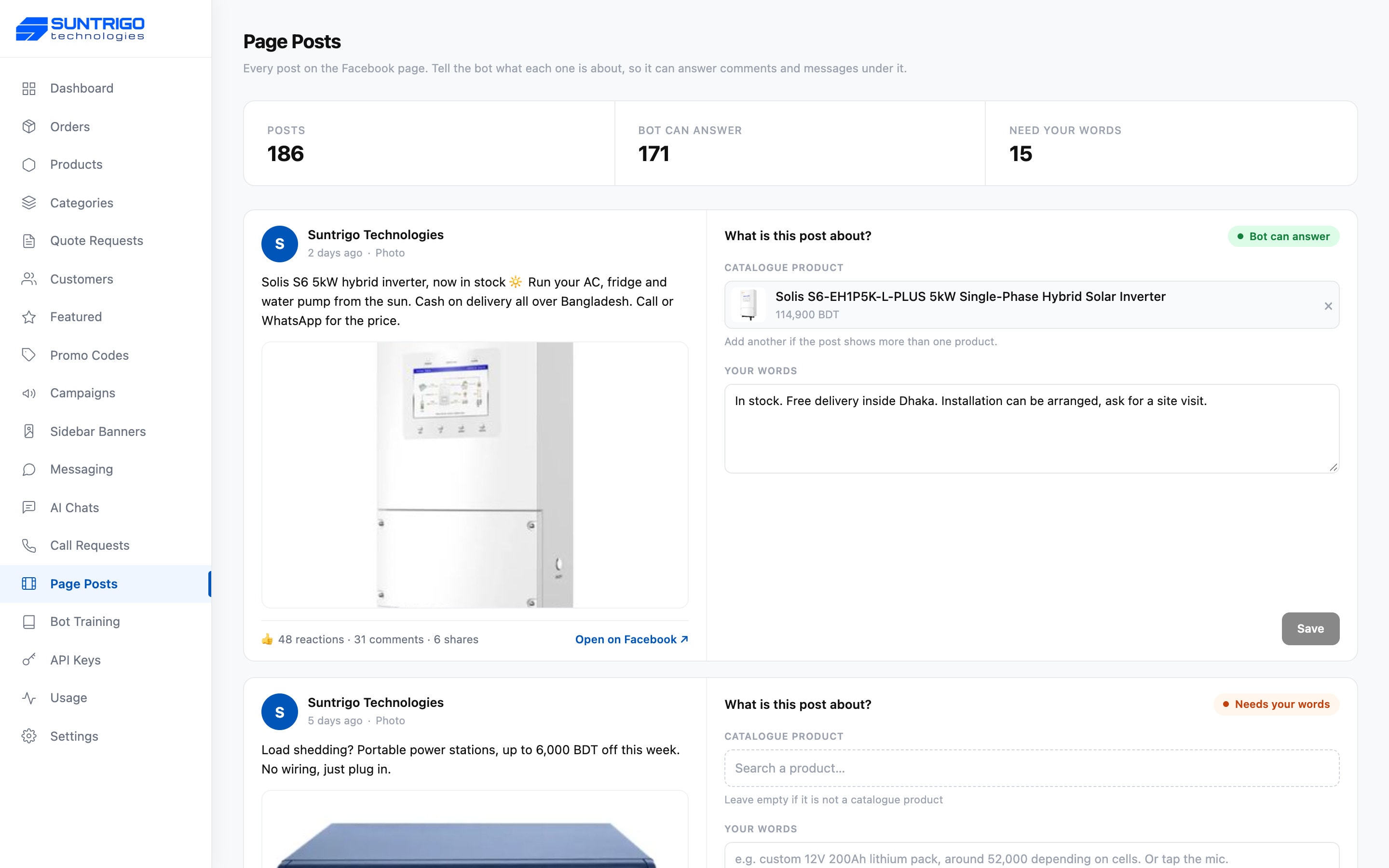The width and height of the screenshot is (1389, 868).
Task: Click the Orders box icon
Action: click(x=29, y=126)
